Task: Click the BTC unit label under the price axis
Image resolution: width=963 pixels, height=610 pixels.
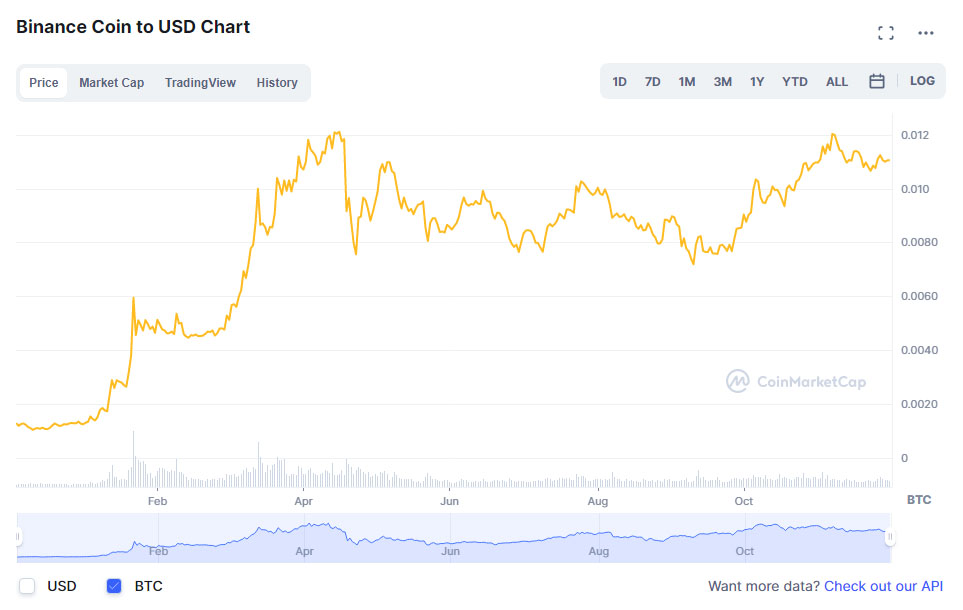Action: pos(919,500)
